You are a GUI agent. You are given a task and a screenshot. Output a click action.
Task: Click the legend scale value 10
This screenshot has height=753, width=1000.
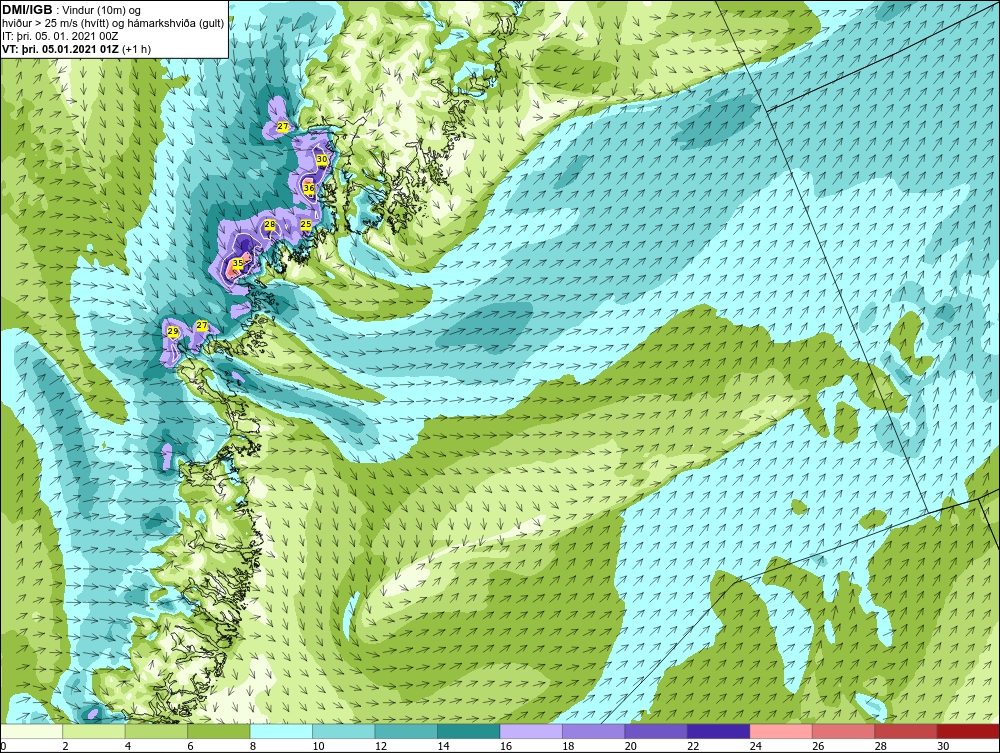(x=318, y=746)
